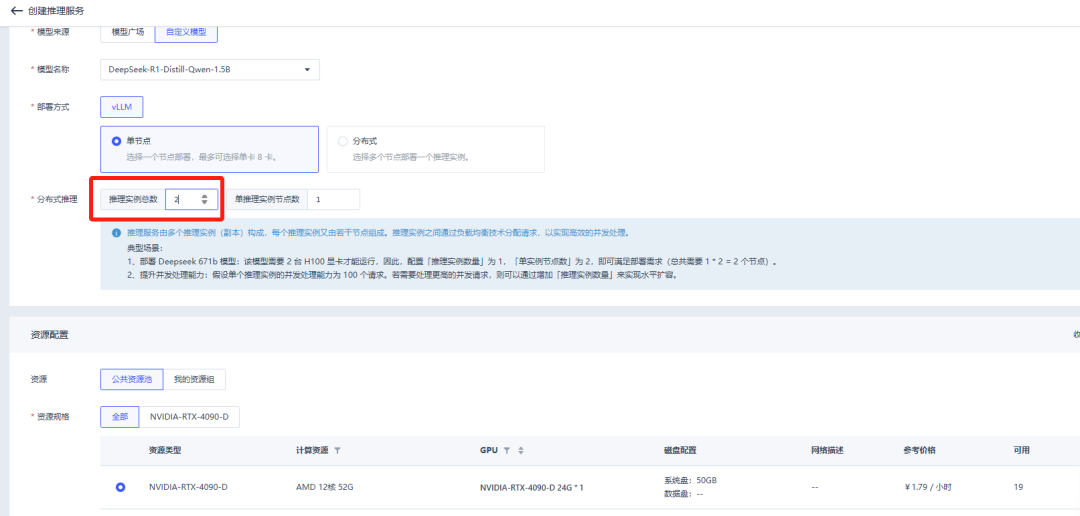Viewport: 1080px width, 516px height.
Task: Click the 磁盘配置 column header
Action: 681,450
